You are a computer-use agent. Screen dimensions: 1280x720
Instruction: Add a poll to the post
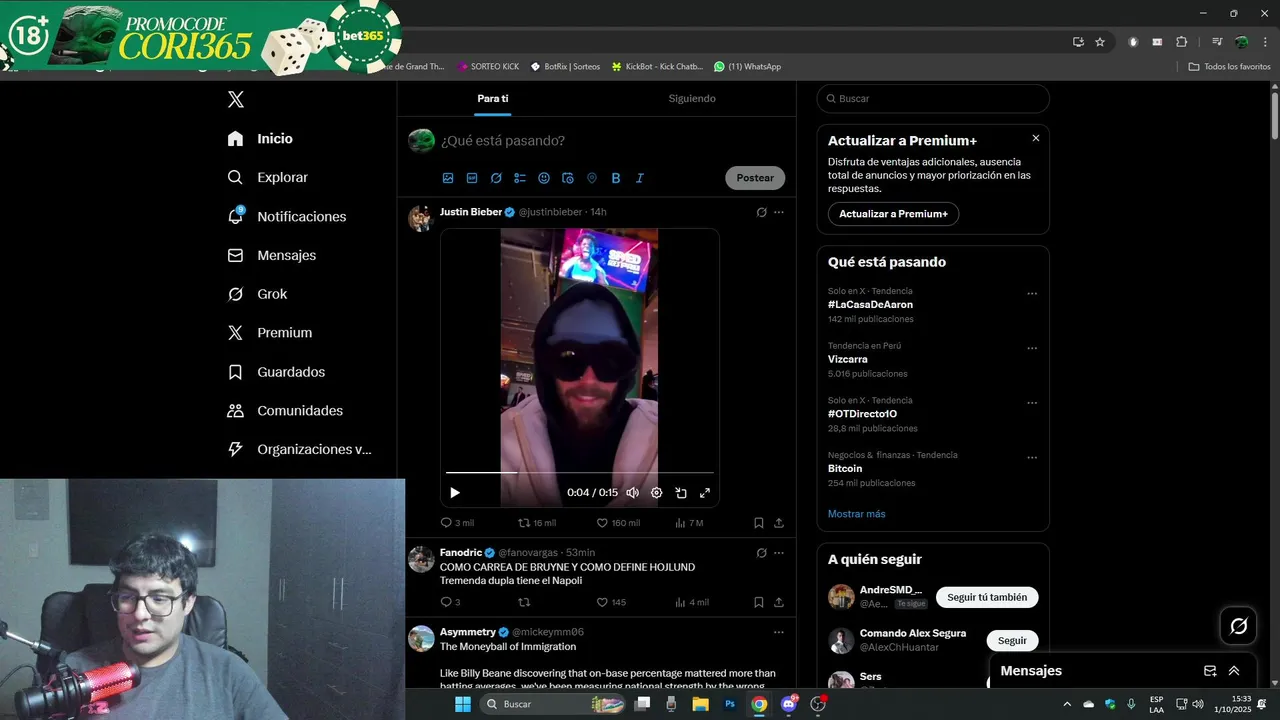[520, 178]
